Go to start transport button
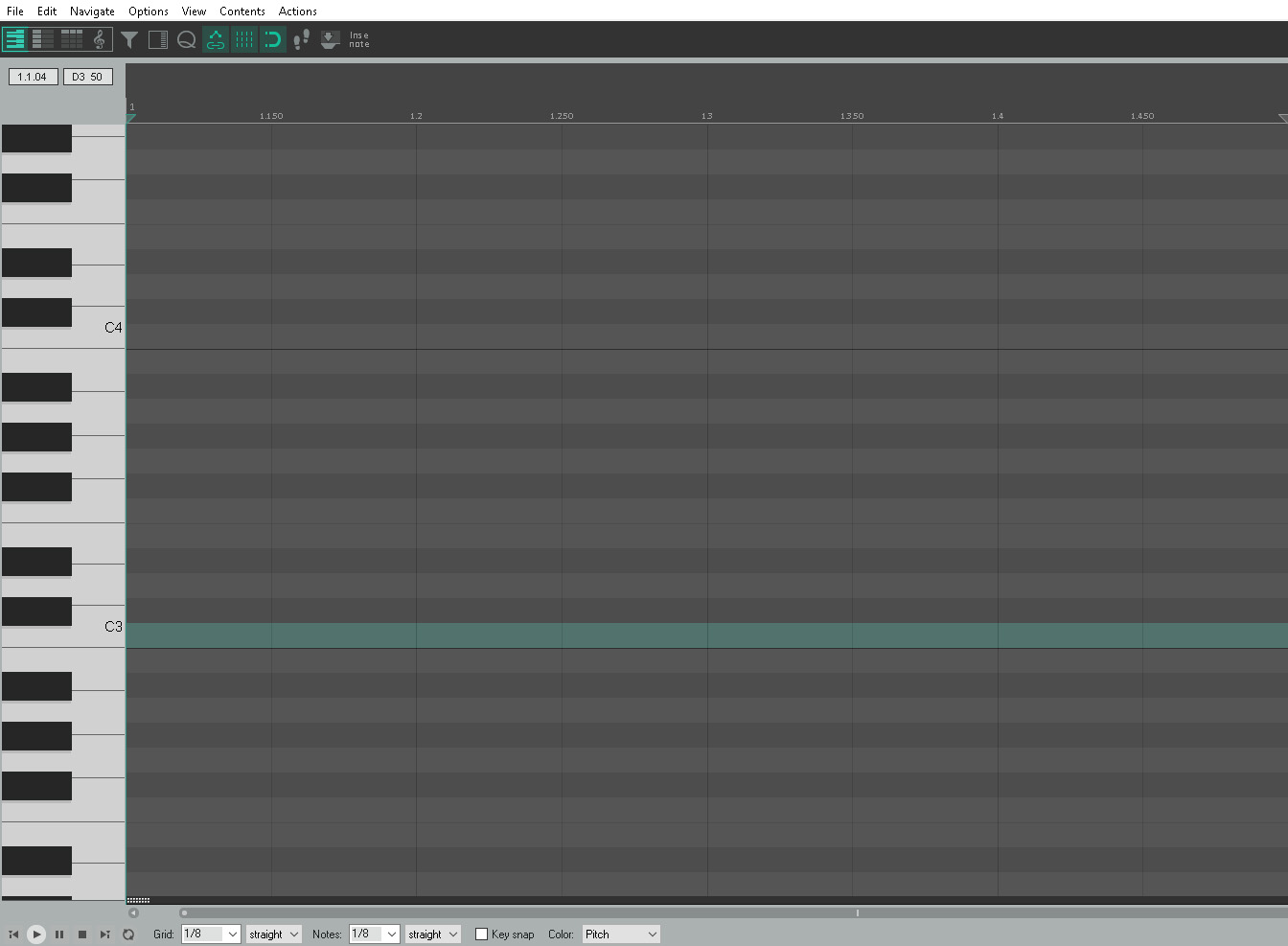The width and height of the screenshot is (1288, 946). tap(13, 934)
